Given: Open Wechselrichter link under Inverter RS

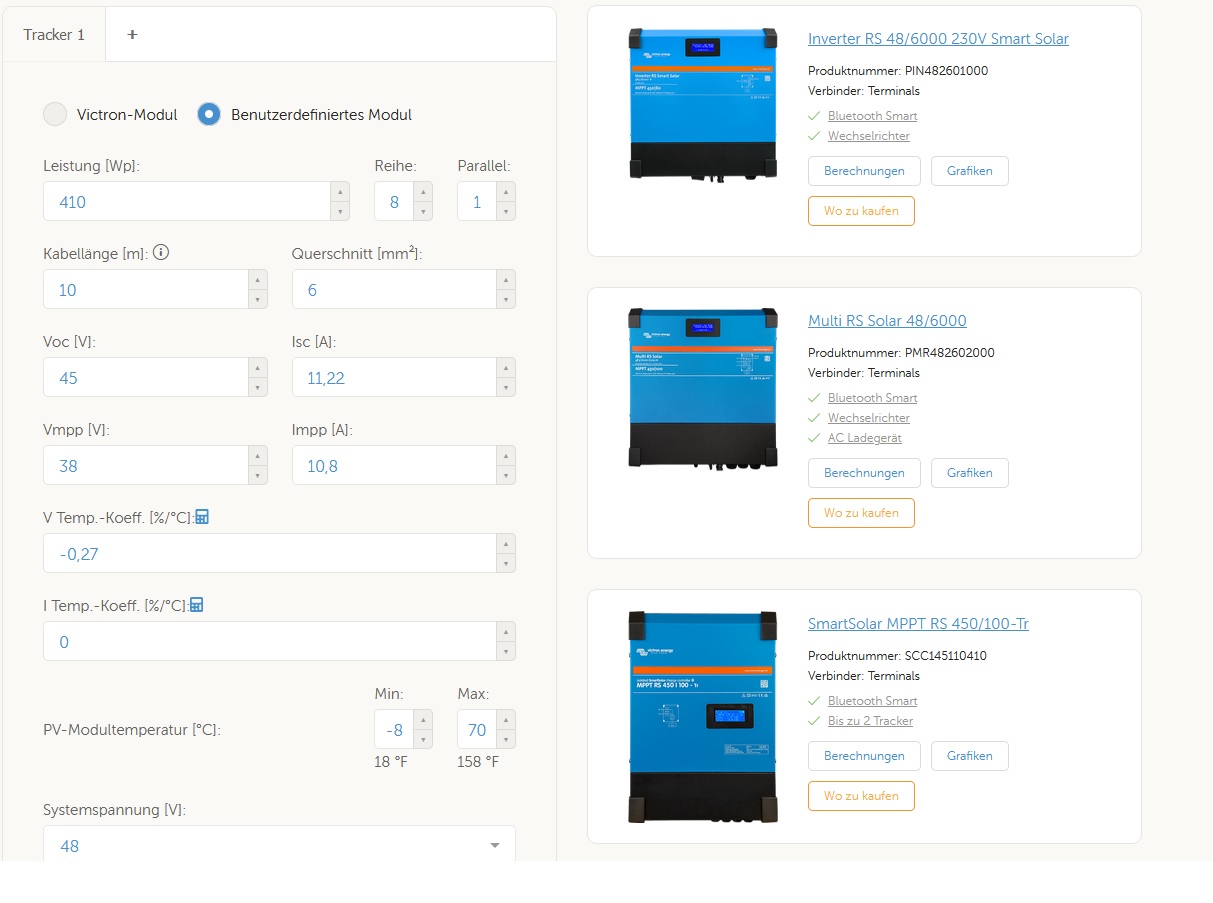Looking at the screenshot, I should [869, 136].
